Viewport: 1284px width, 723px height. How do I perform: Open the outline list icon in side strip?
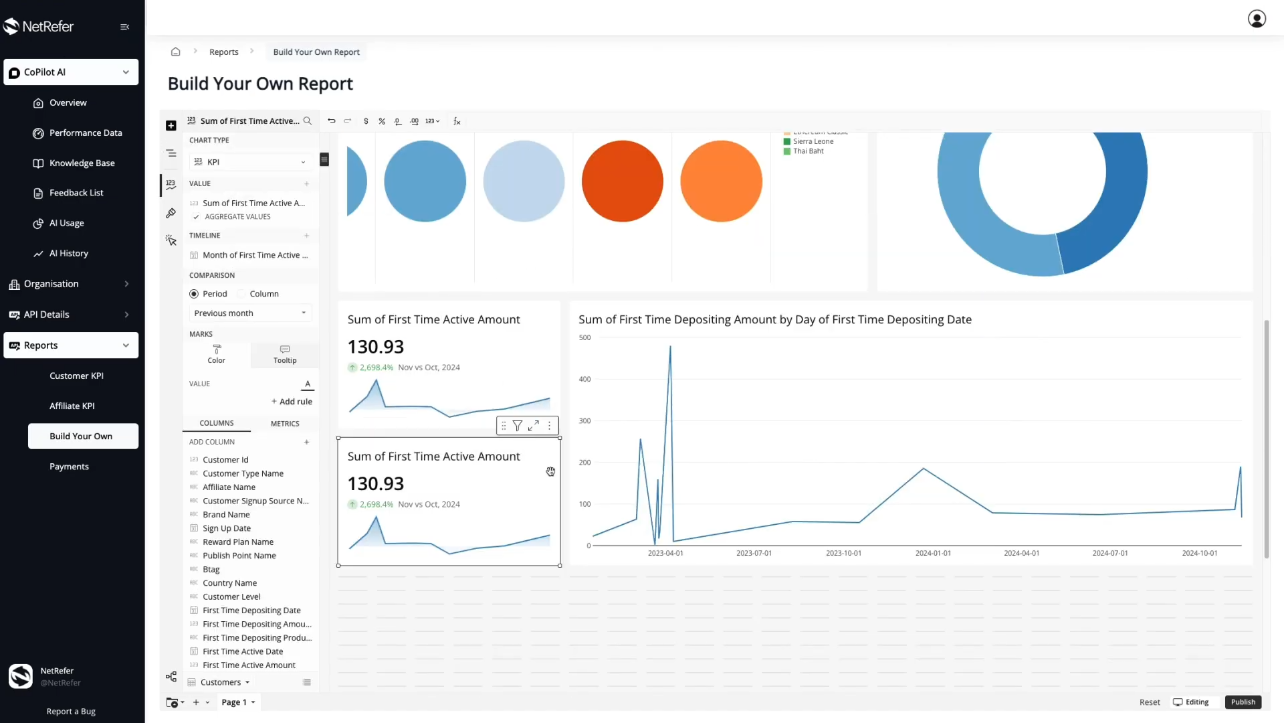(x=171, y=154)
